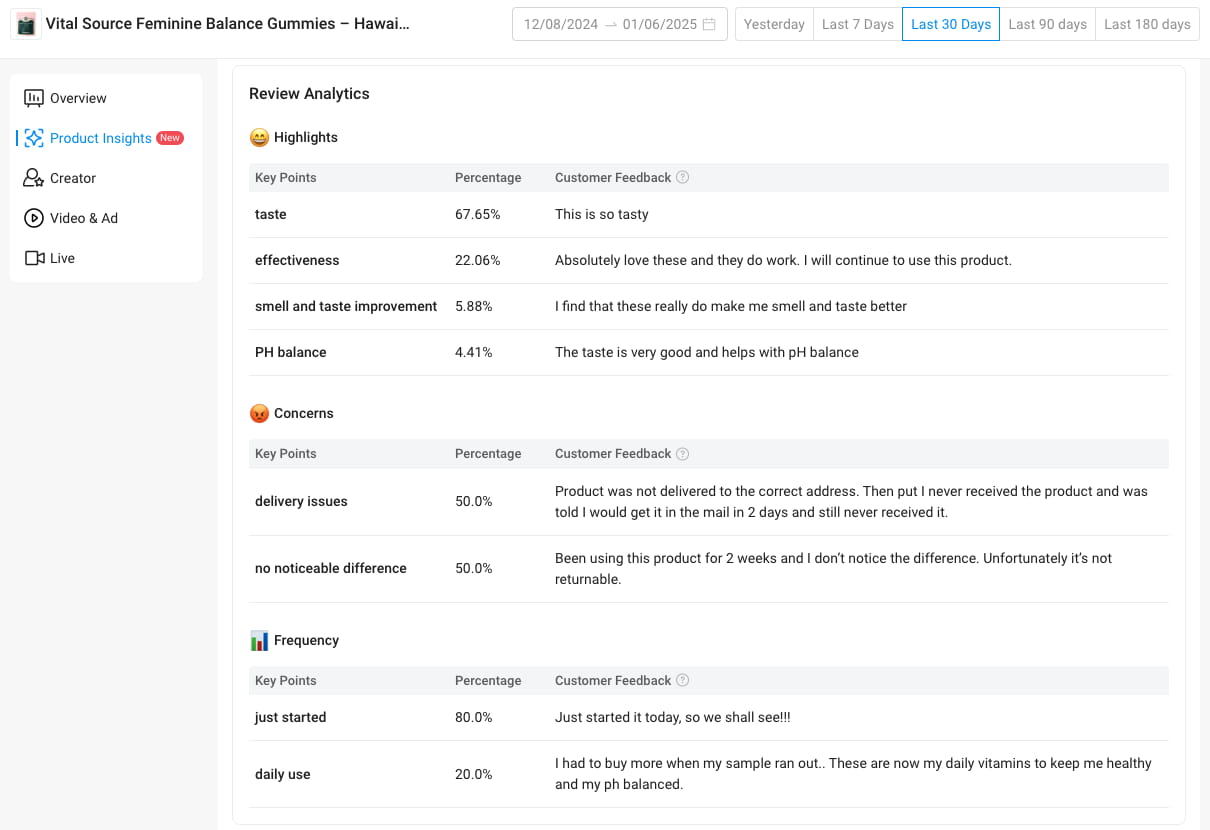
Task: Select the Last 30 Days option
Action: [x=951, y=24]
